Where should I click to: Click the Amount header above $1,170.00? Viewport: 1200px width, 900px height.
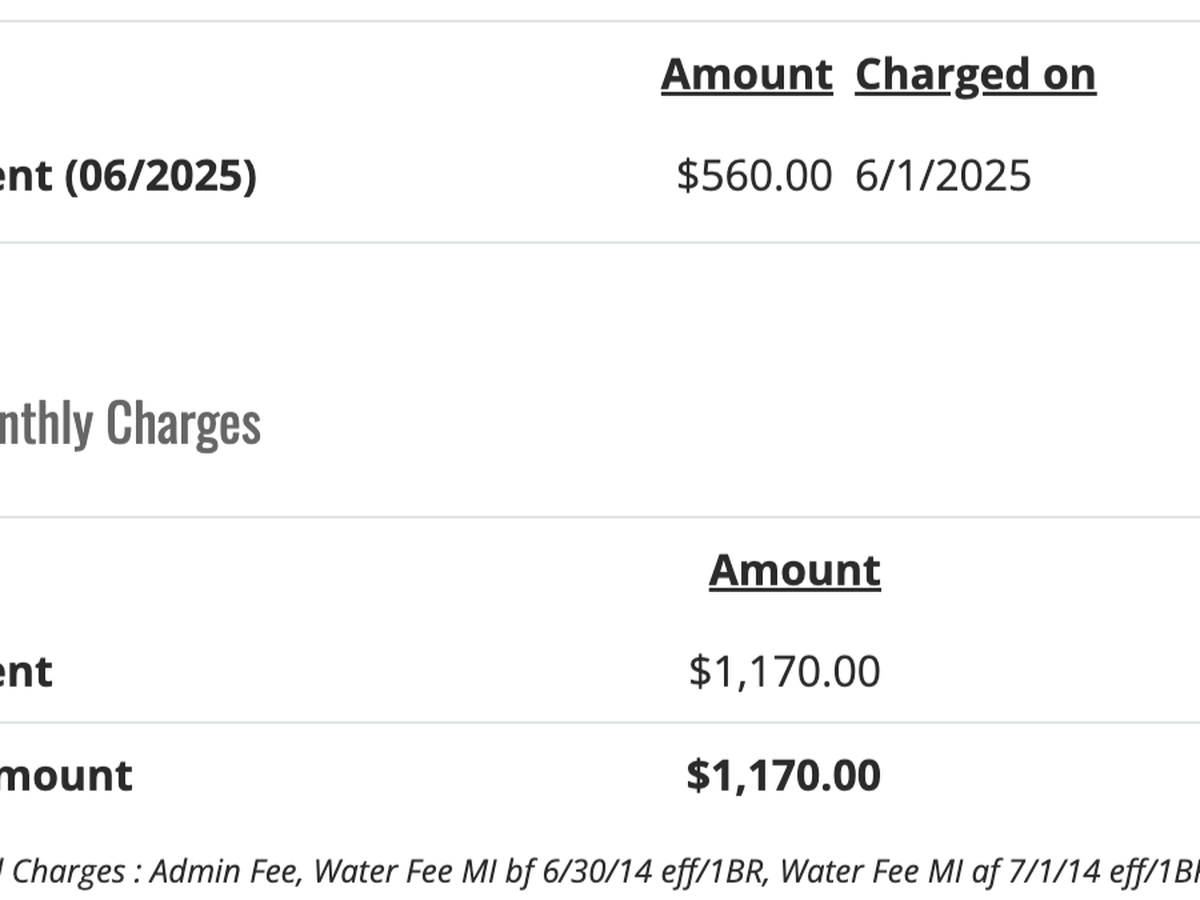[x=794, y=570]
